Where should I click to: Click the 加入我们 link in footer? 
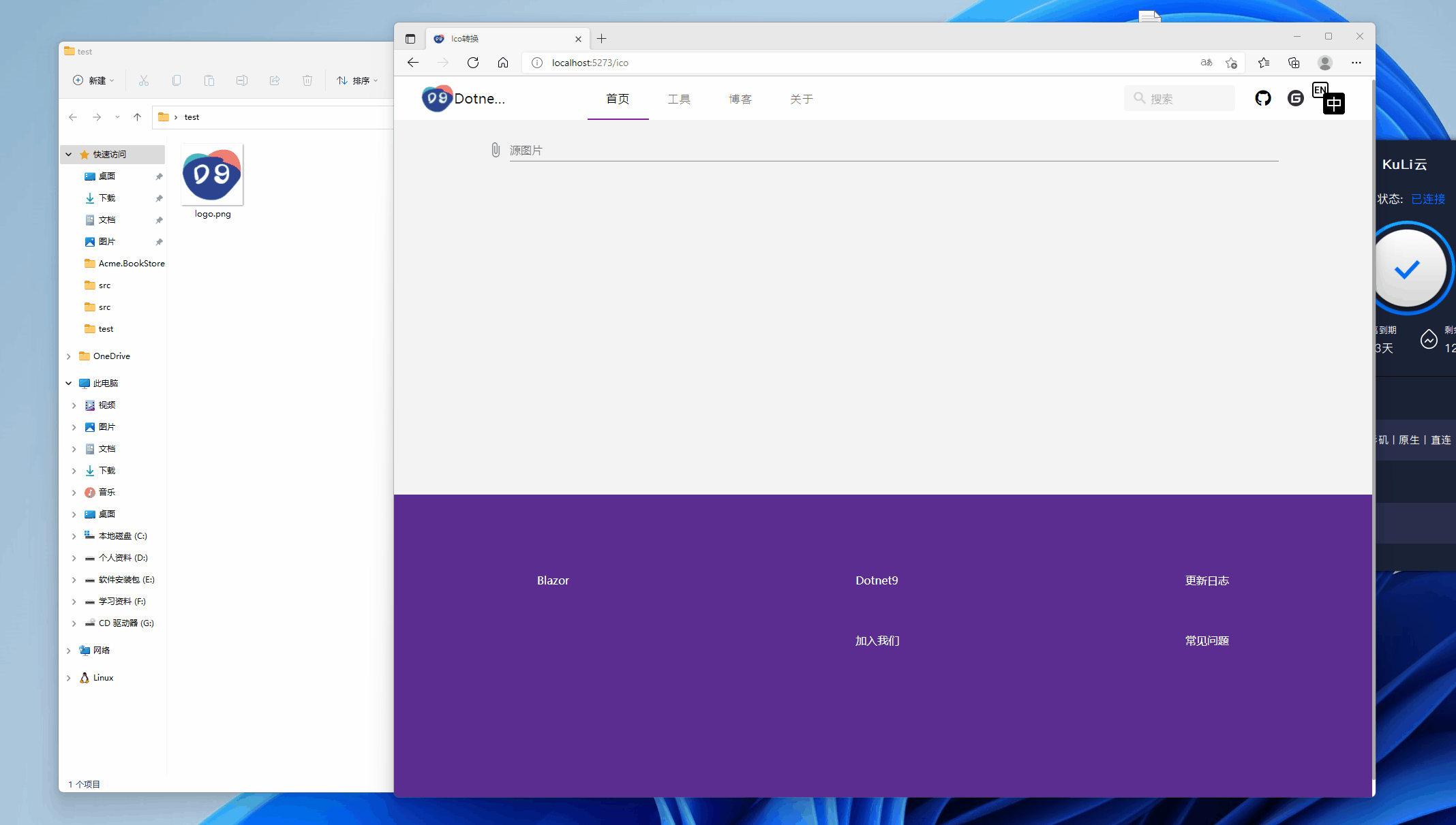(877, 640)
